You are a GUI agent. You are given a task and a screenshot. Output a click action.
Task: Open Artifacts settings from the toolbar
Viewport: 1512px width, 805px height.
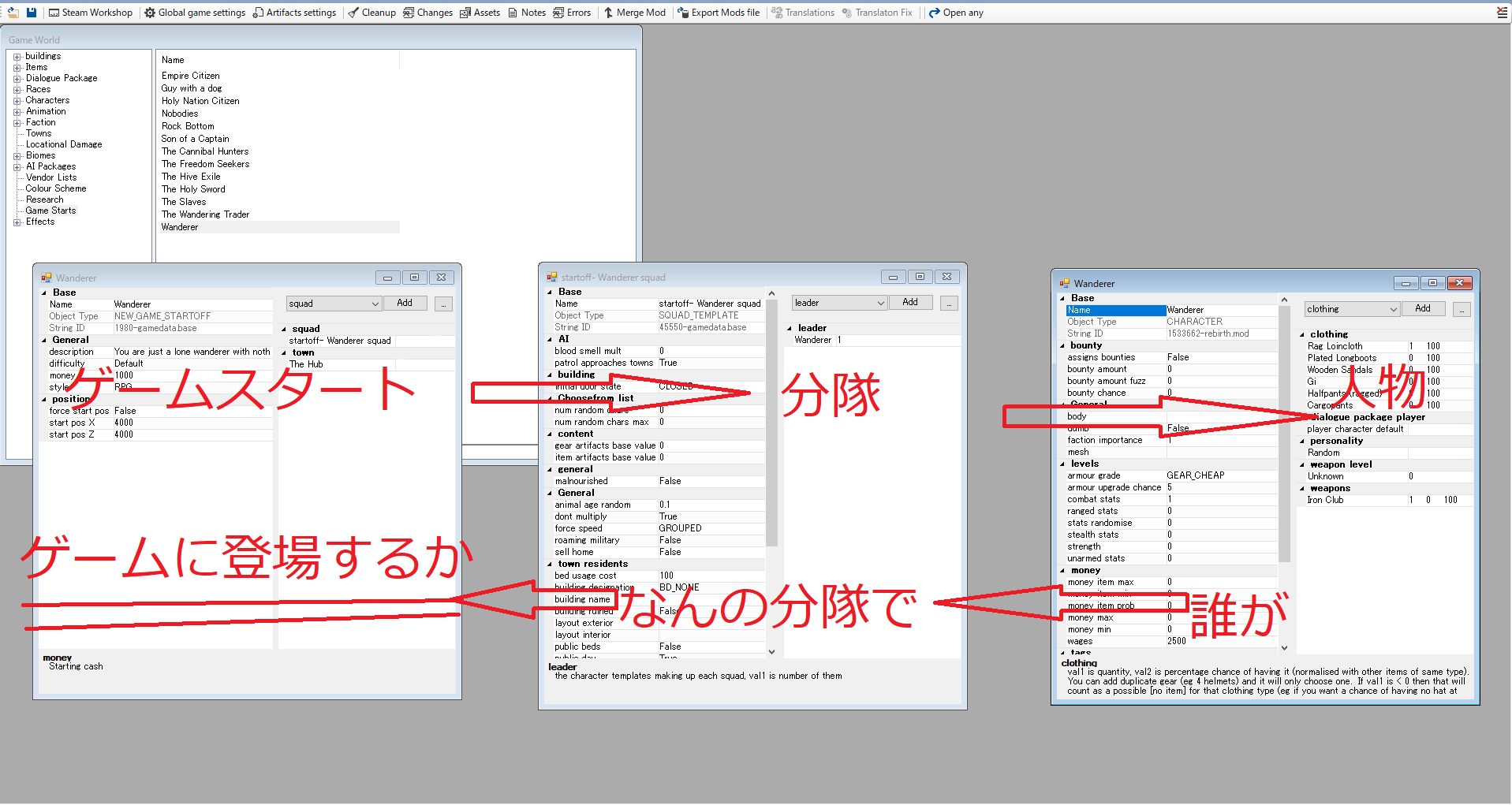[x=294, y=13]
